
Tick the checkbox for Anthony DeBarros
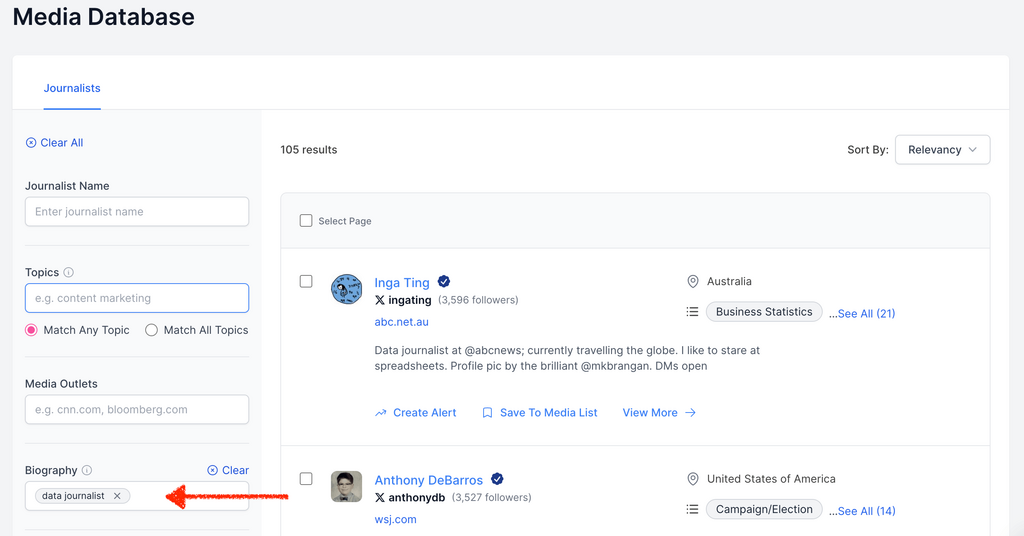306,479
